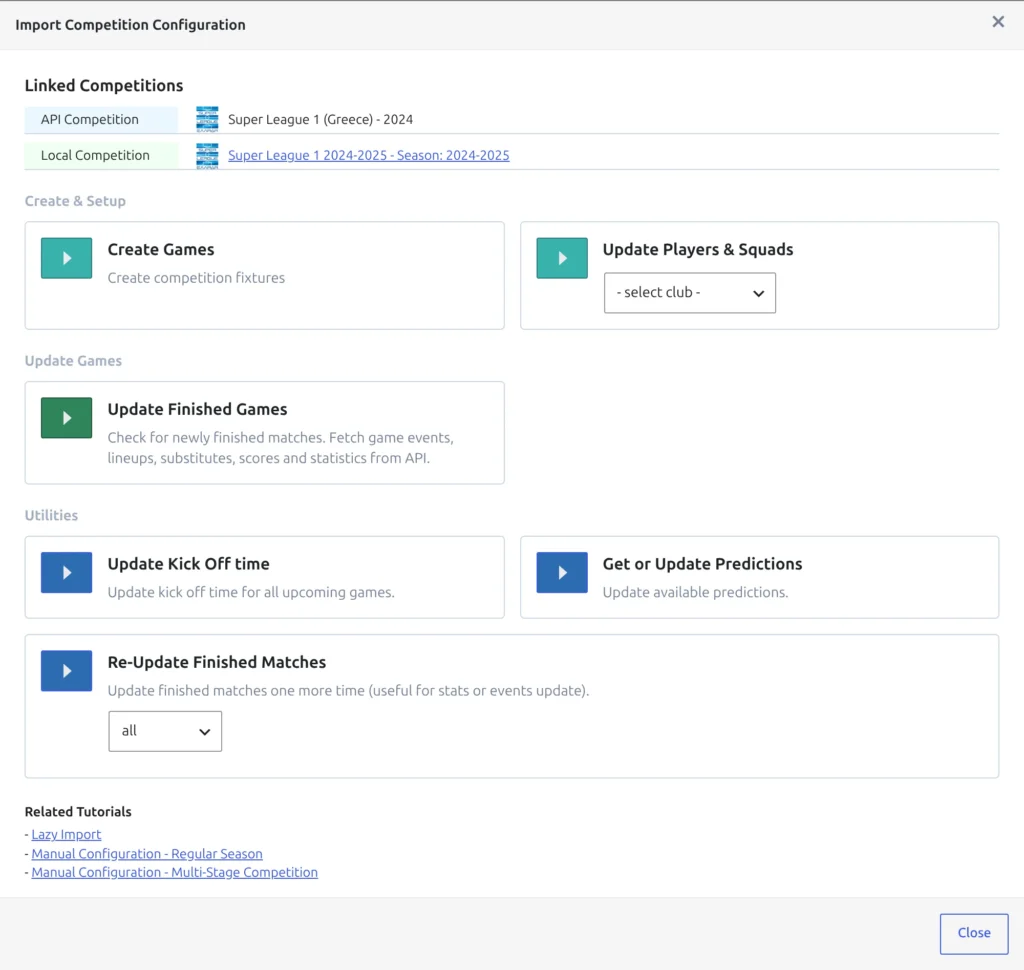The width and height of the screenshot is (1024, 970).
Task: Open Super League 1 2024-2025 season link
Action: tap(368, 155)
